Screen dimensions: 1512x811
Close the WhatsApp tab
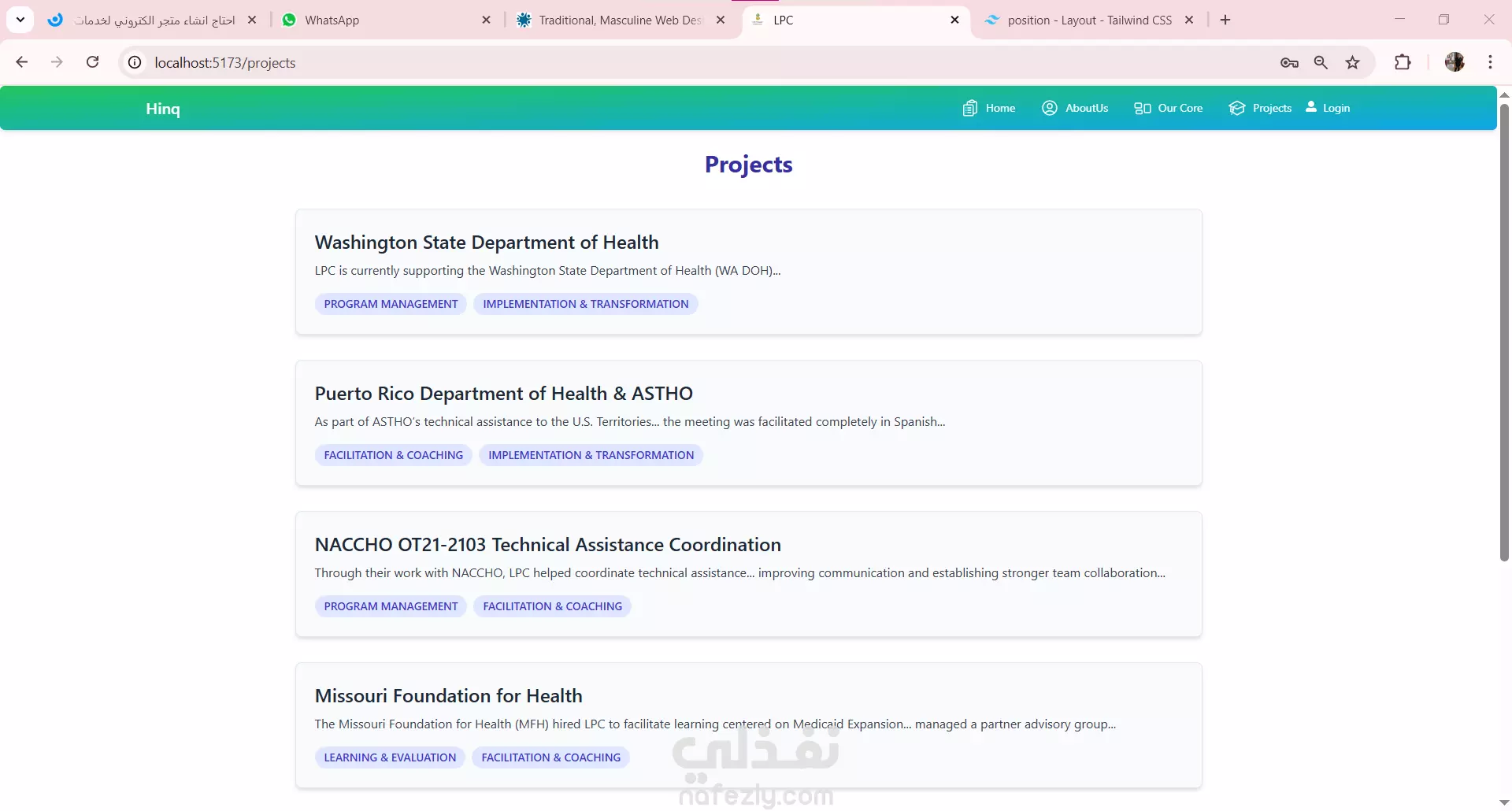(x=487, y=20)
